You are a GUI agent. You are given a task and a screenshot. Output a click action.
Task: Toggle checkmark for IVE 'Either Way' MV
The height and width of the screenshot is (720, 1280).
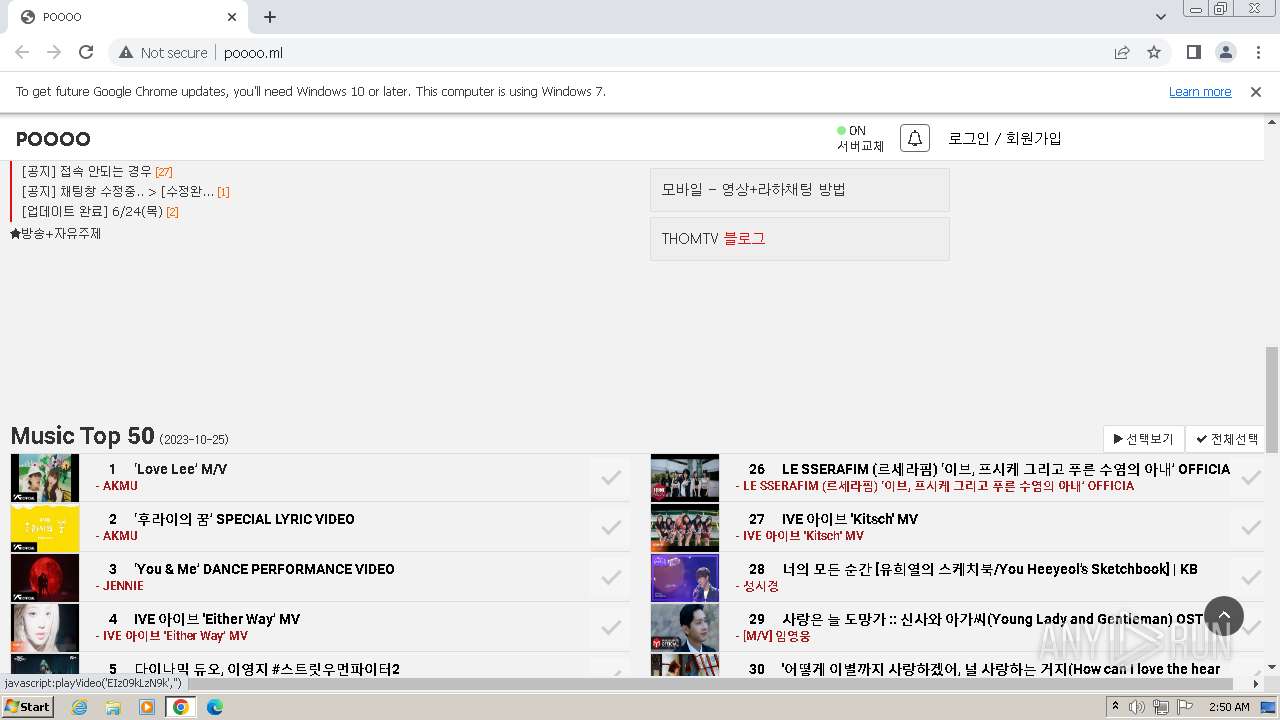coord(611,627)
